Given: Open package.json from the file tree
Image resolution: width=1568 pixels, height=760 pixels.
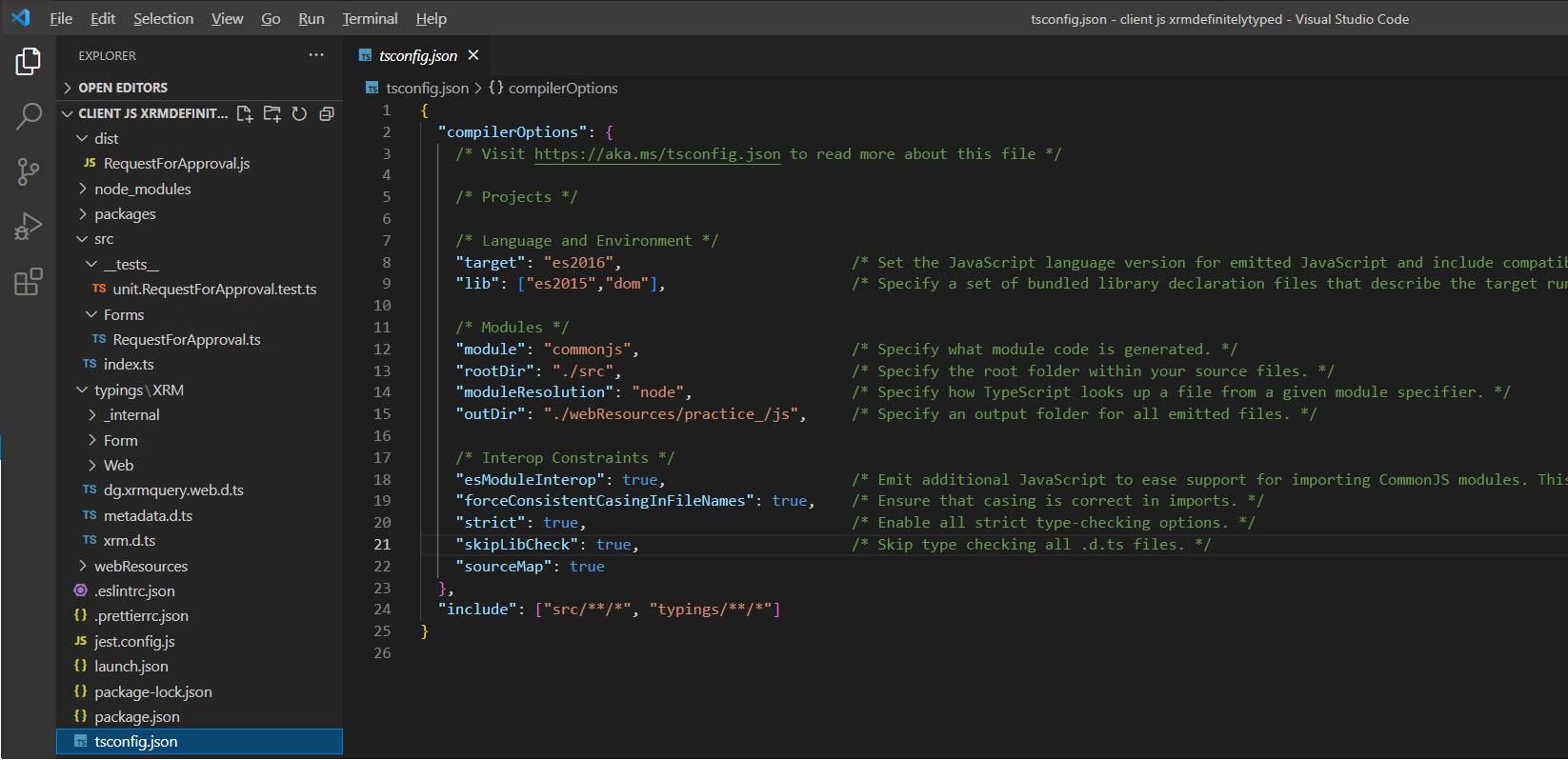Looking at the screenshot, I should [x=136, y=716].
